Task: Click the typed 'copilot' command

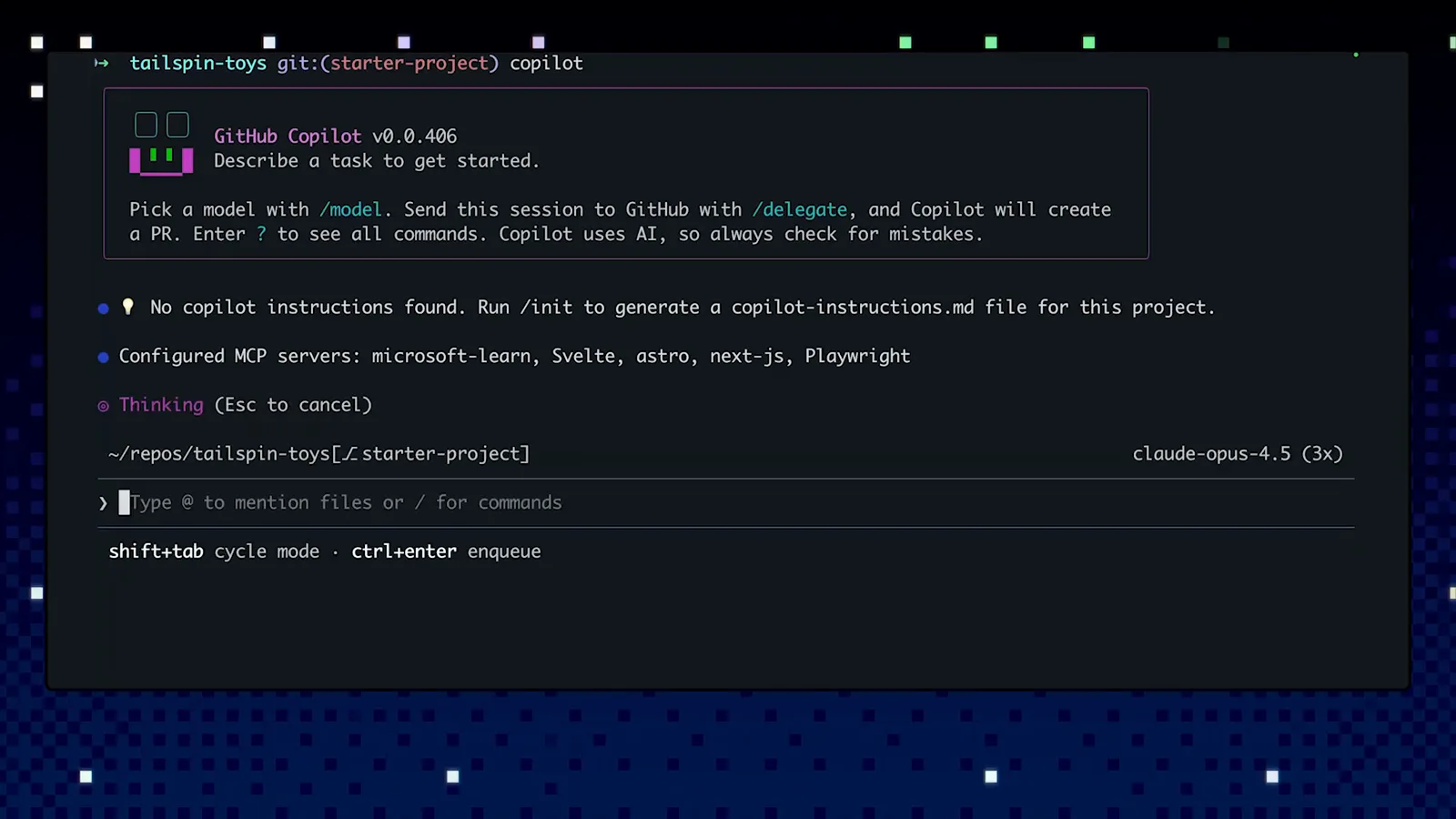Action: pos(546,63)
